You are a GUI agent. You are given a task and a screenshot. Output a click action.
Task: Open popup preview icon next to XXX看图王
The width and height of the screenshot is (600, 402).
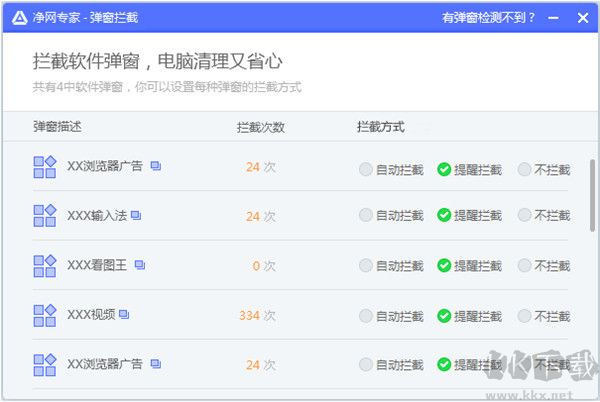(140, 265)
